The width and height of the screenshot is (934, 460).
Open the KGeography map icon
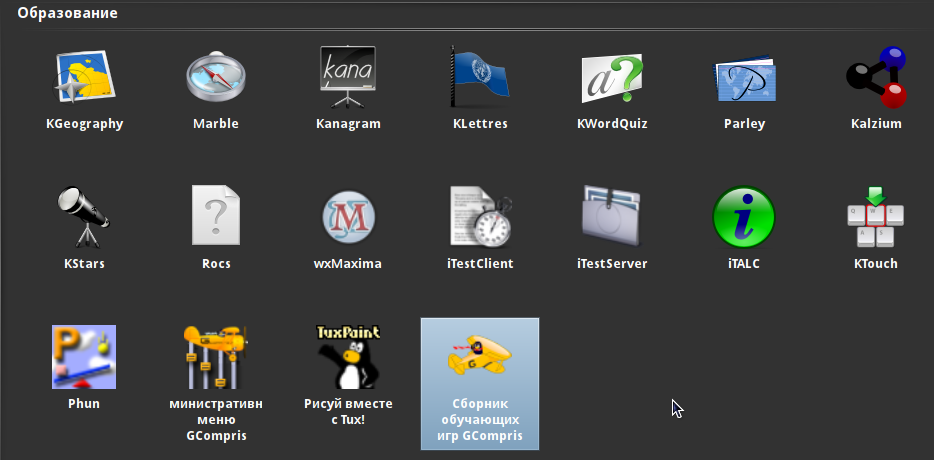pyautogui.click(x=84, y=77)
